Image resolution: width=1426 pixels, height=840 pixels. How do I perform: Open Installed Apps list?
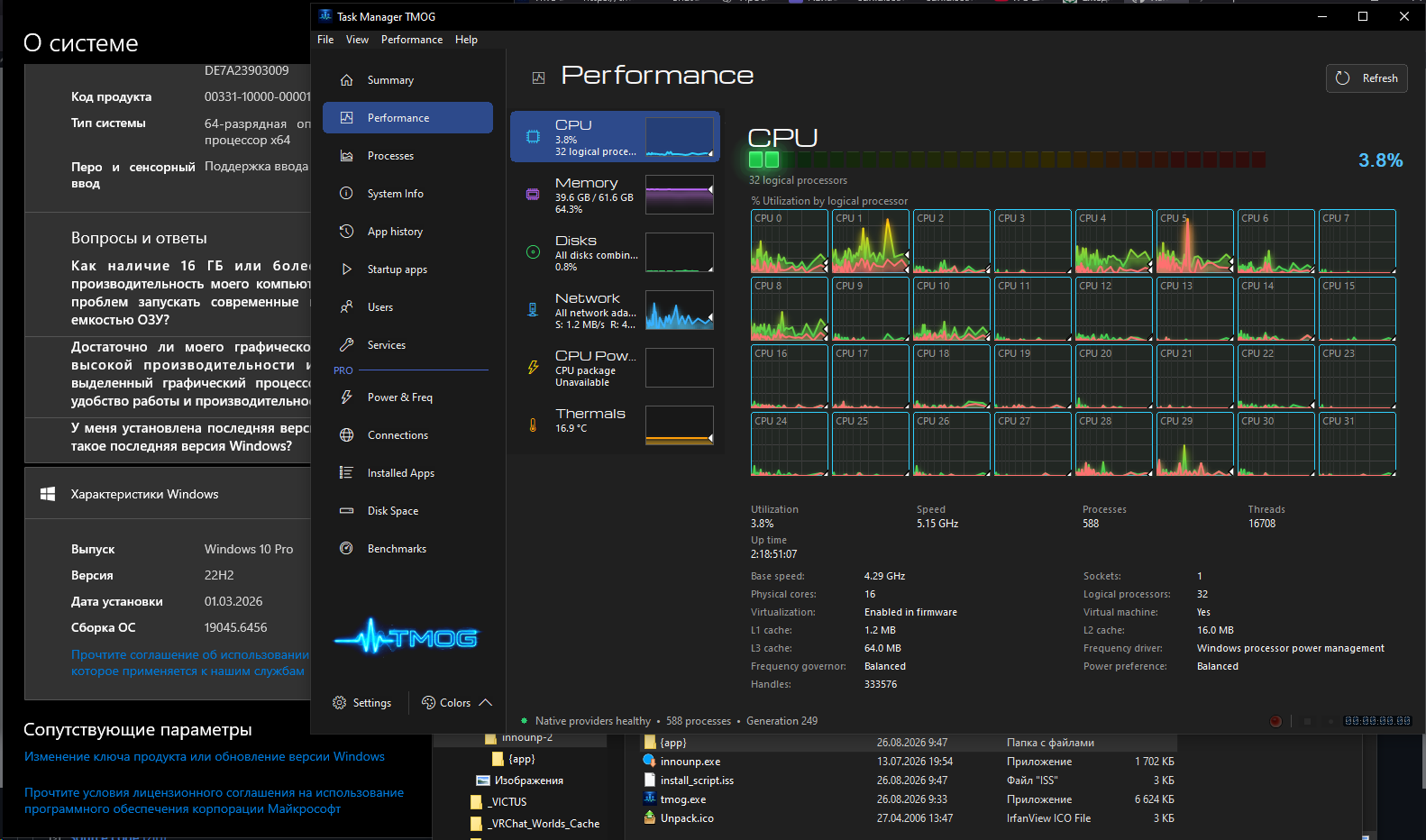click(407, 473)
